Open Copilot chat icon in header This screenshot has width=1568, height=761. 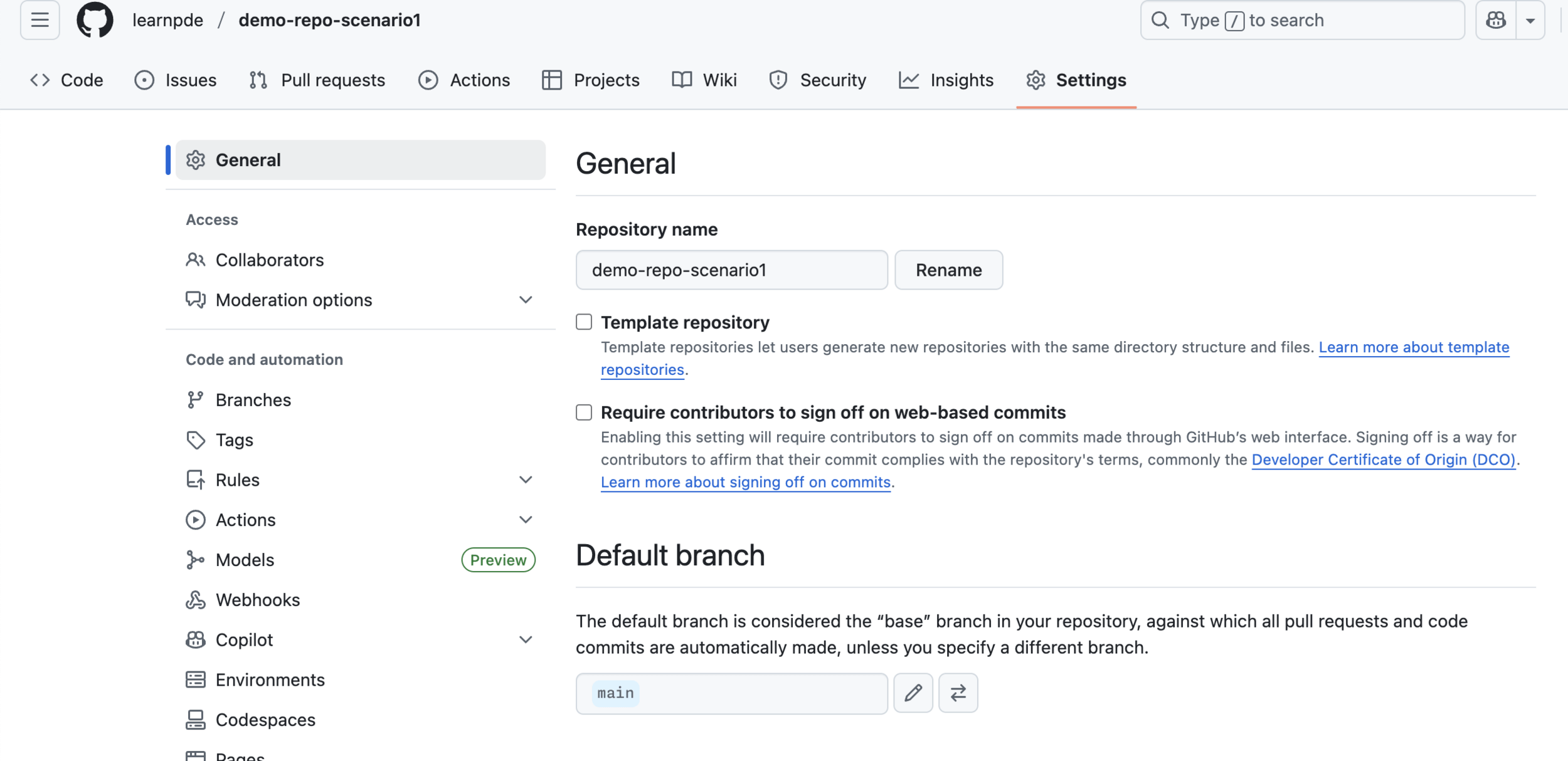pos(1496,20)
